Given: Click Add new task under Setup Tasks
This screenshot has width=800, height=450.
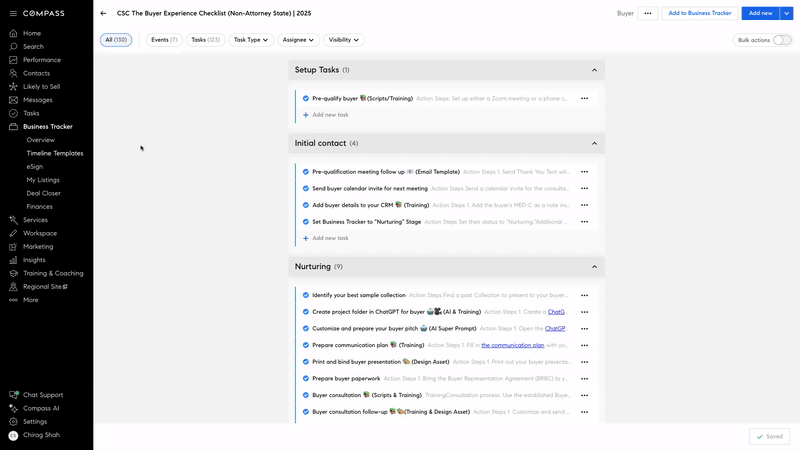Looking at the screenshot, I should click(326, 115).
